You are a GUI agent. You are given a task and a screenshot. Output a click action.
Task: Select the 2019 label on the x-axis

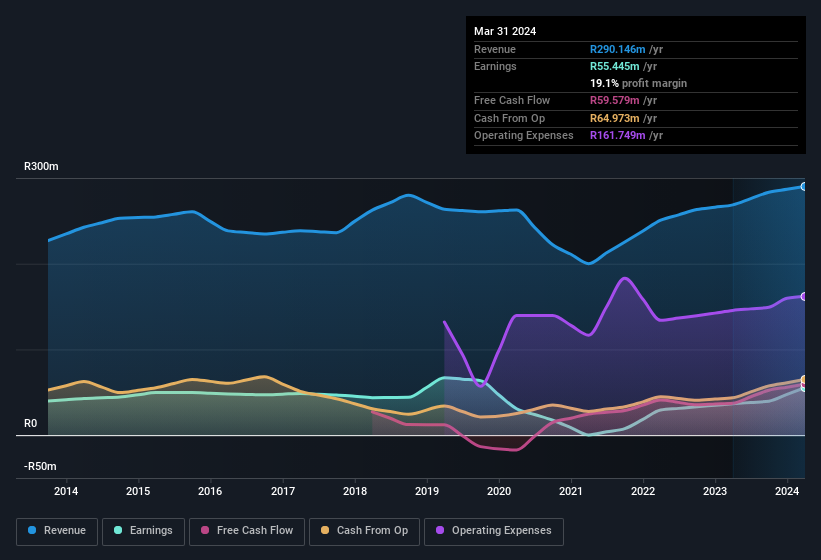[427, 491]
